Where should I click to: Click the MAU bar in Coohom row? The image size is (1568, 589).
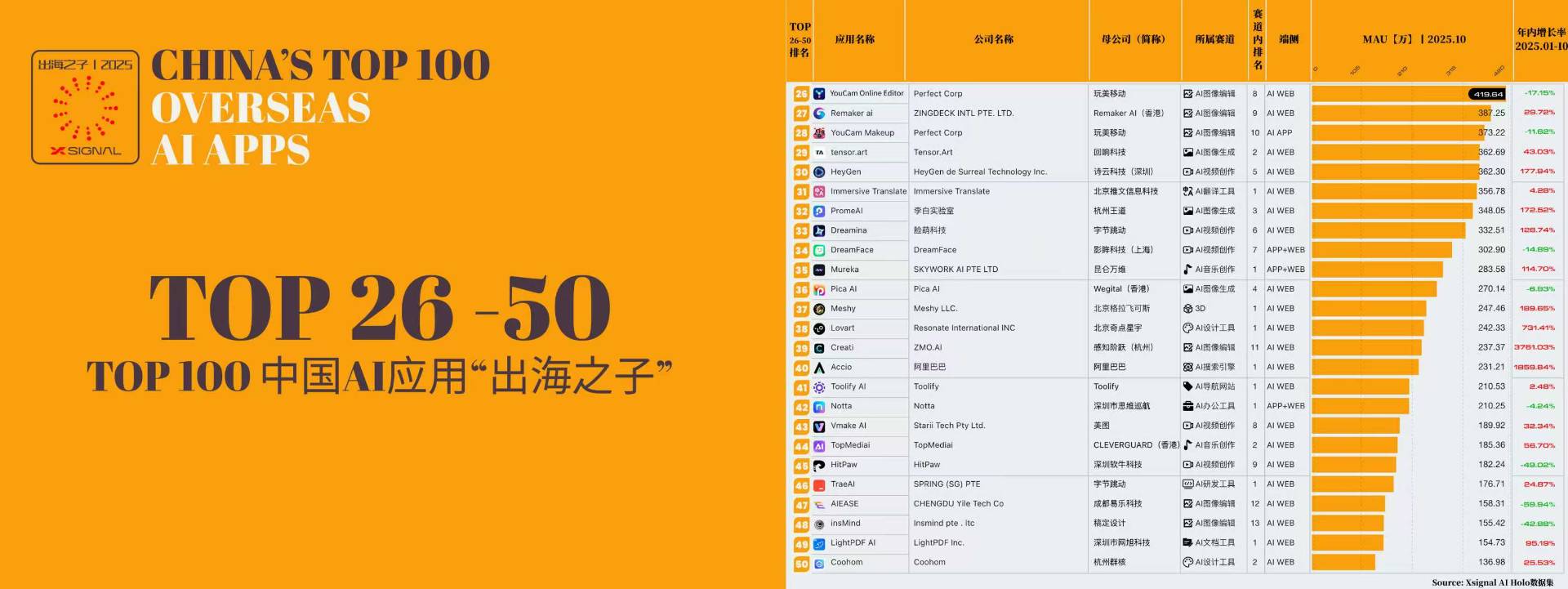(1343, 562)
